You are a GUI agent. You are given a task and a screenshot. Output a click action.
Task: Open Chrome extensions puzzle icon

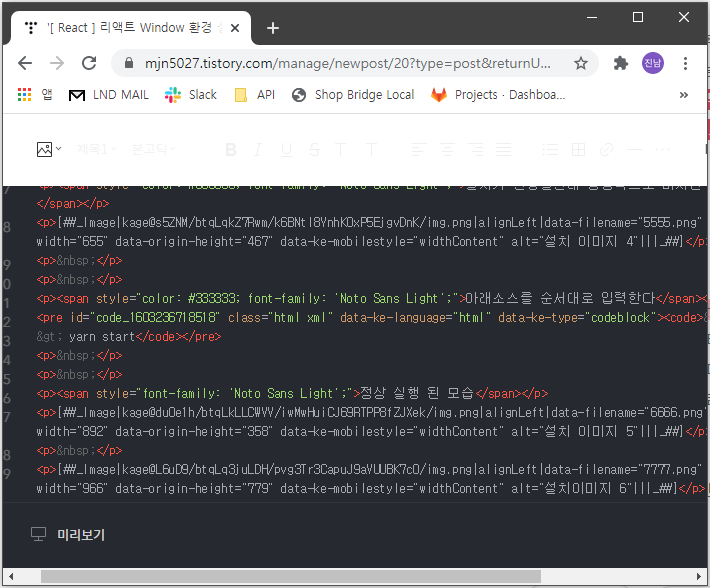click(x=621, y=63)
